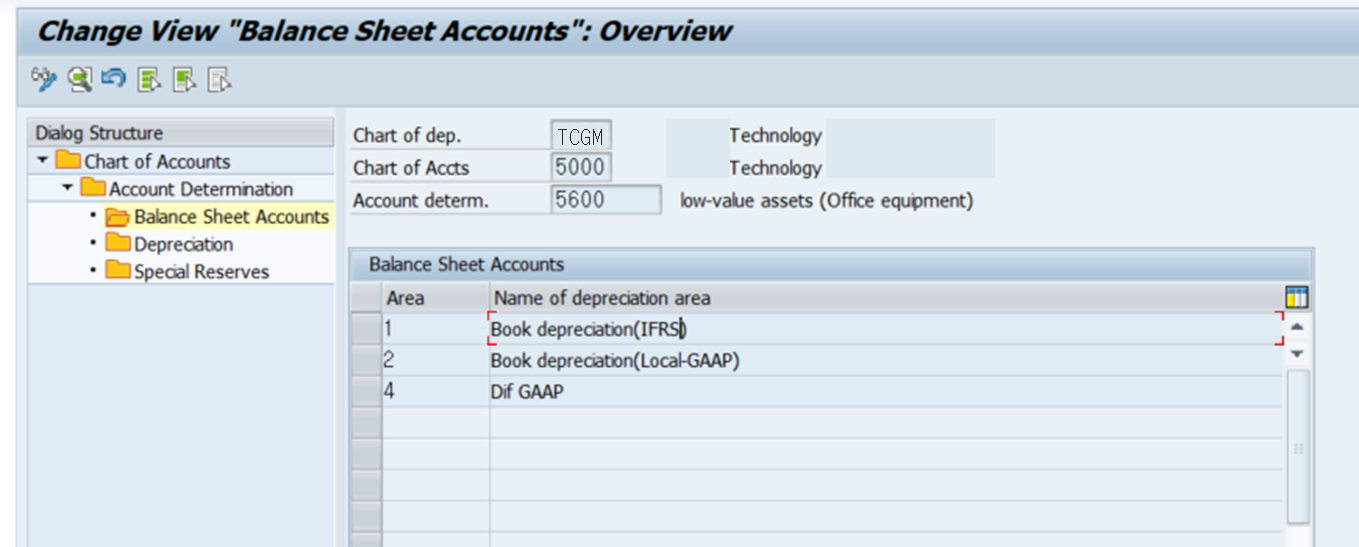Click the Area column header

pyautogui.click(x=436, y=298)
